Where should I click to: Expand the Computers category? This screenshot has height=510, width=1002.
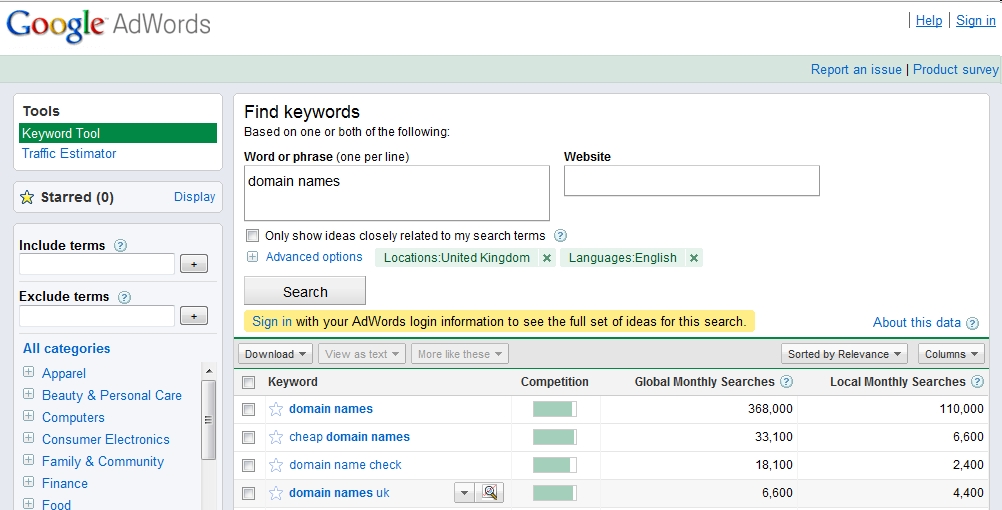pyautogui.click(x=28, y=415)
